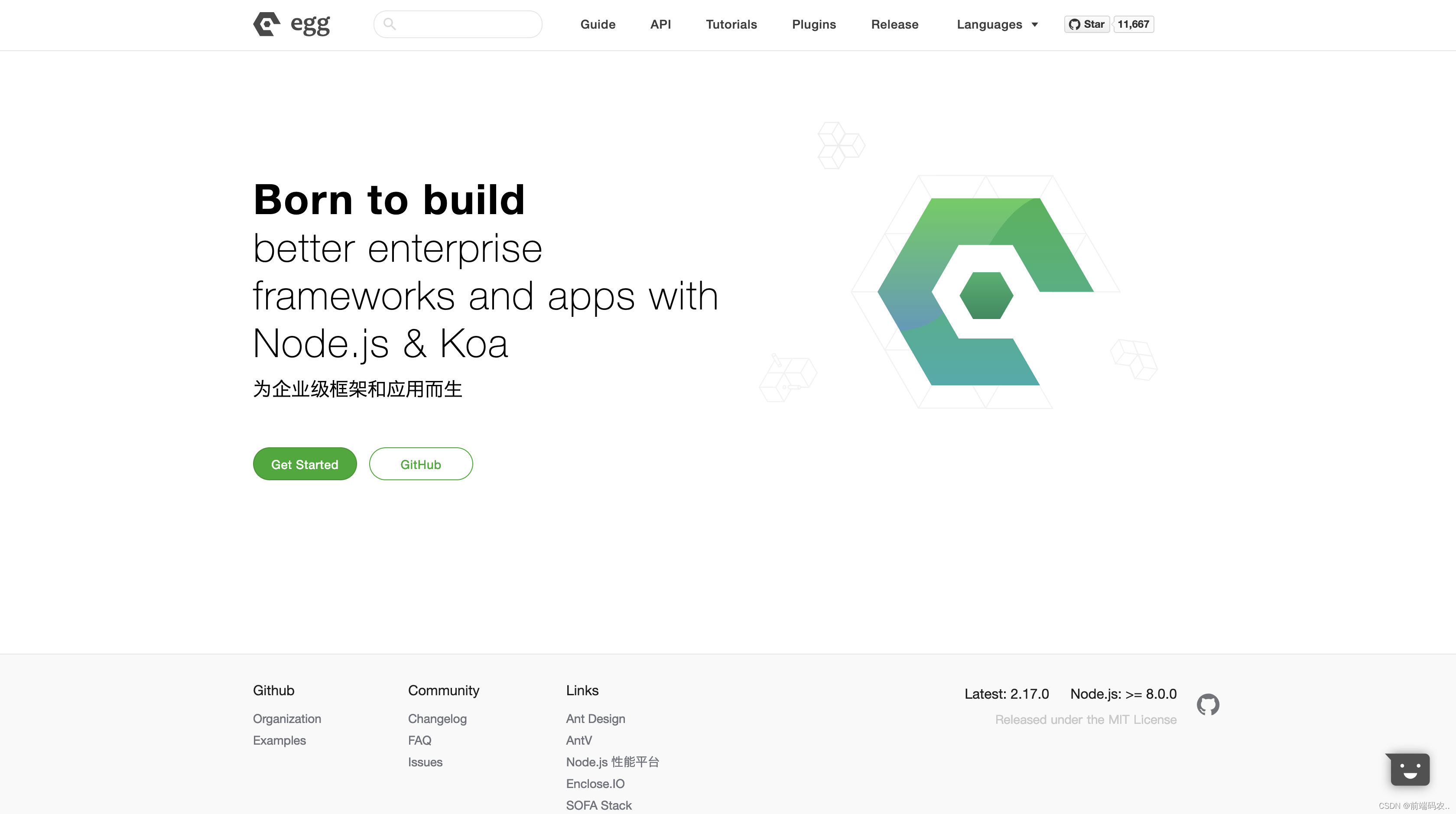Click the egg logo icon in the header

(x=267, y=24)
